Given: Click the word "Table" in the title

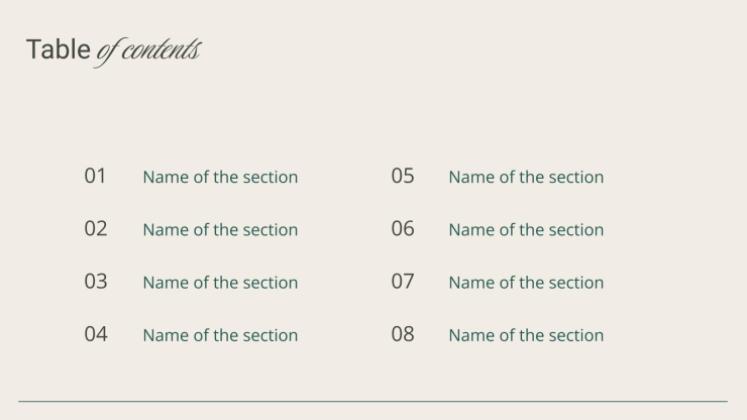Looking at the screenshot, I should [x=58, y=49].
